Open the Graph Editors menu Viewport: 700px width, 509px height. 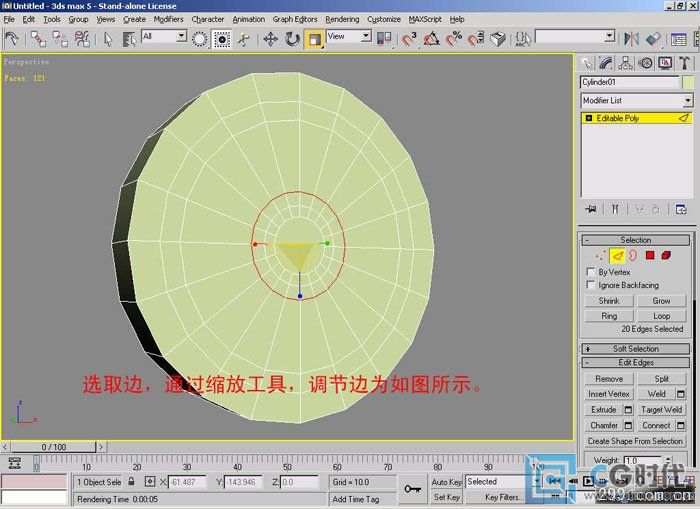click(x=295, y=19)
